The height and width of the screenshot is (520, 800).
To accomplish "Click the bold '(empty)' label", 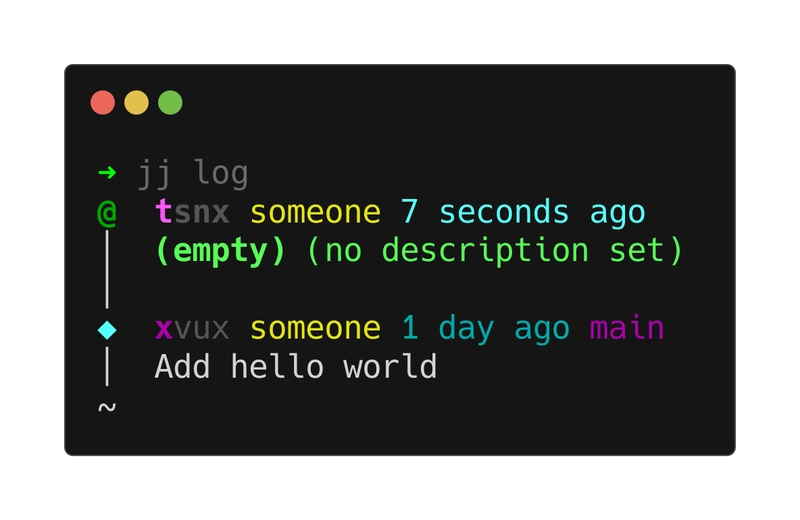I will click(220, 251).
